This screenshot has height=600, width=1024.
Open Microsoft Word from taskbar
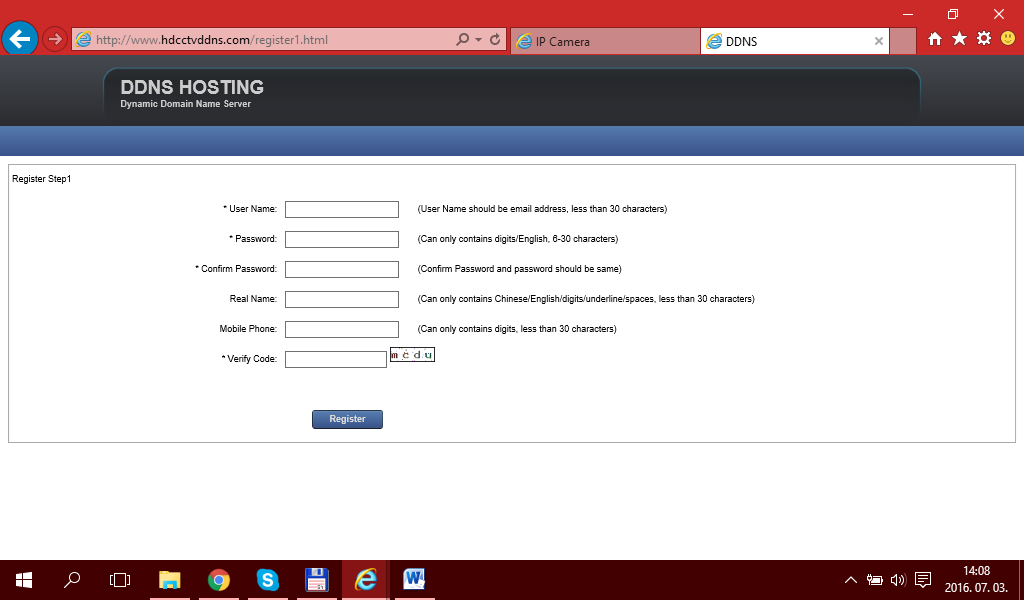(x=414, y=579)
